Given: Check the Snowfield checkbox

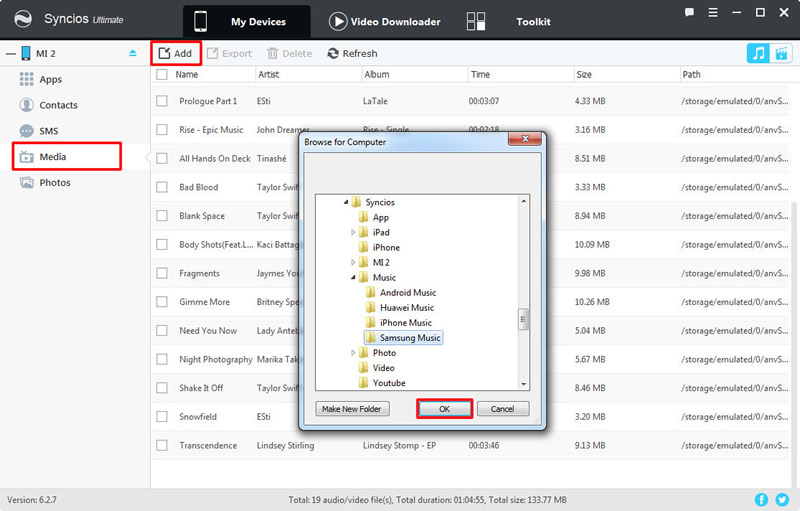Looking at the screenshot, I should [x=162, y=417].
